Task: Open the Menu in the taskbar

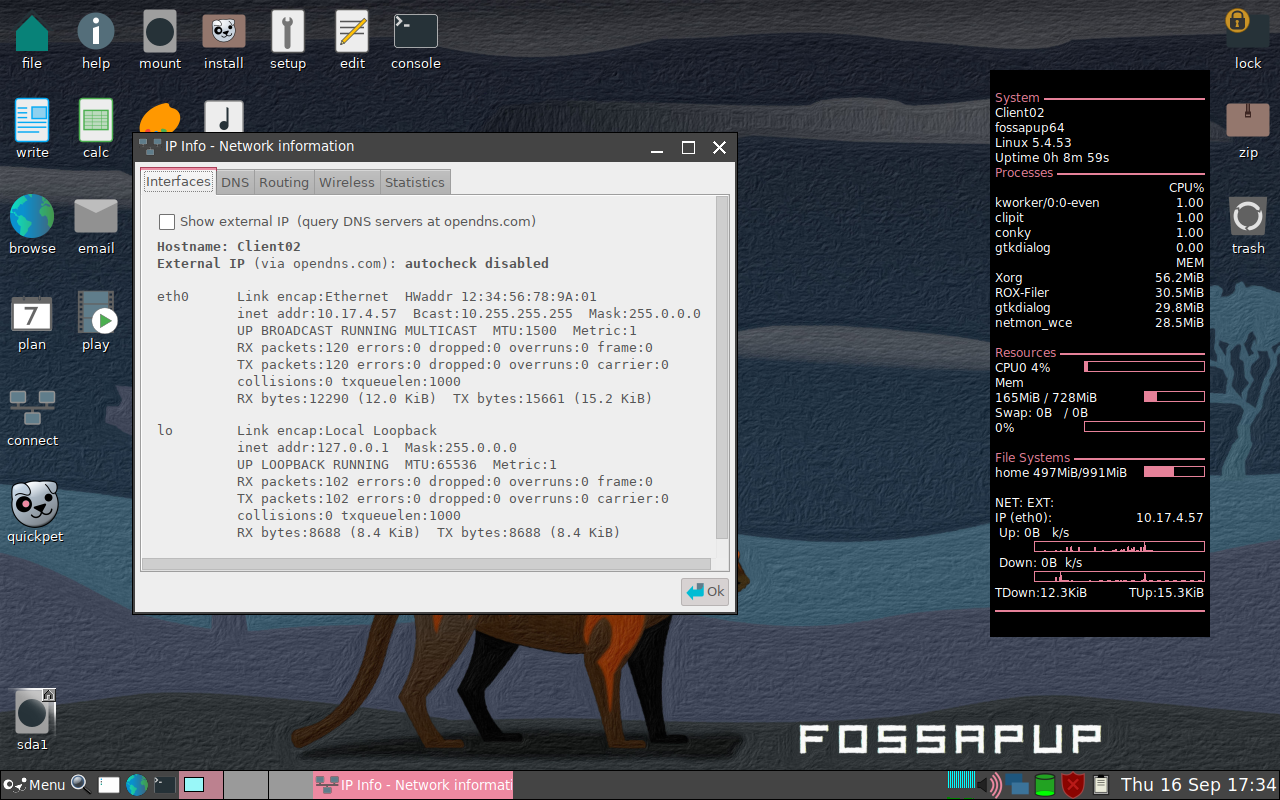Action: (x=32, y=784)
